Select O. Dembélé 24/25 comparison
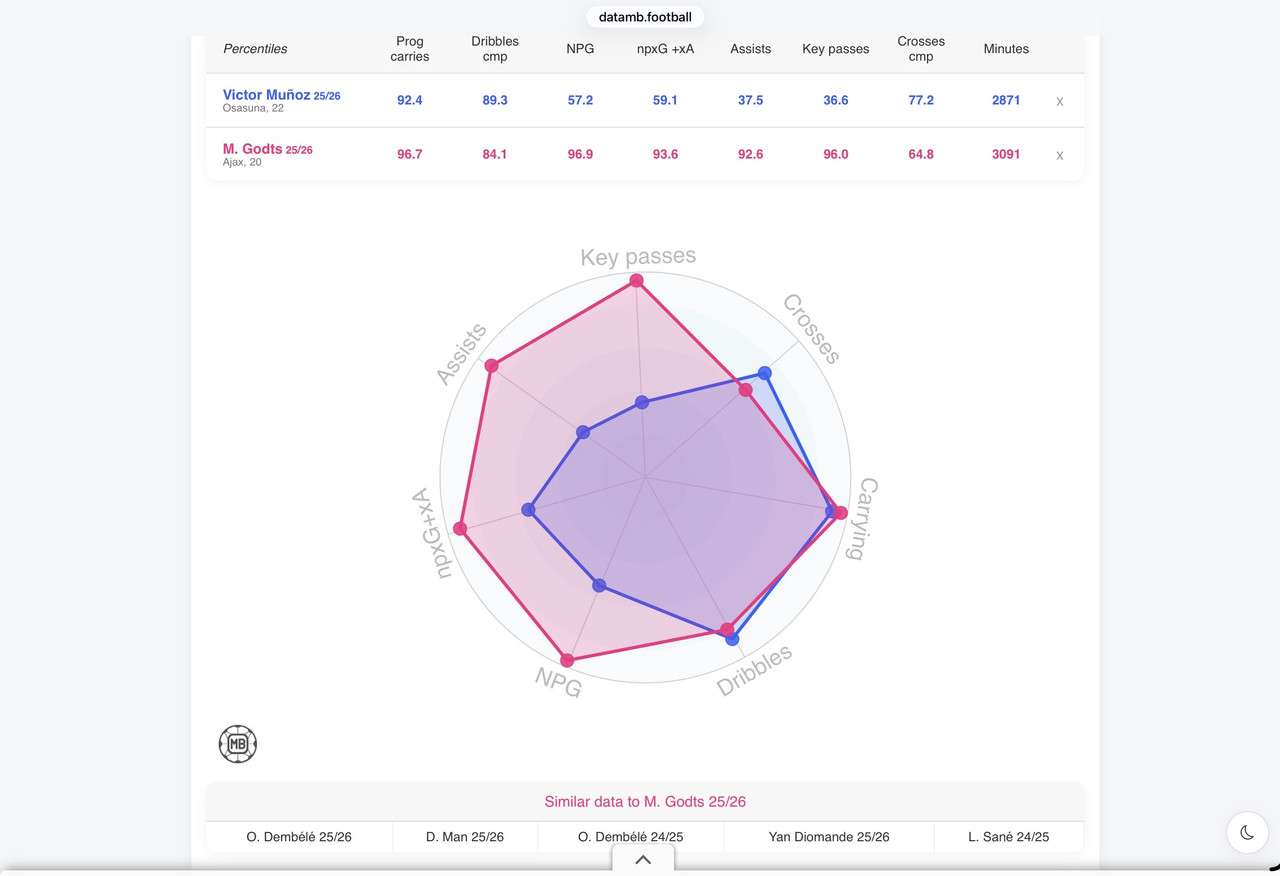 (x=631, y=837)
